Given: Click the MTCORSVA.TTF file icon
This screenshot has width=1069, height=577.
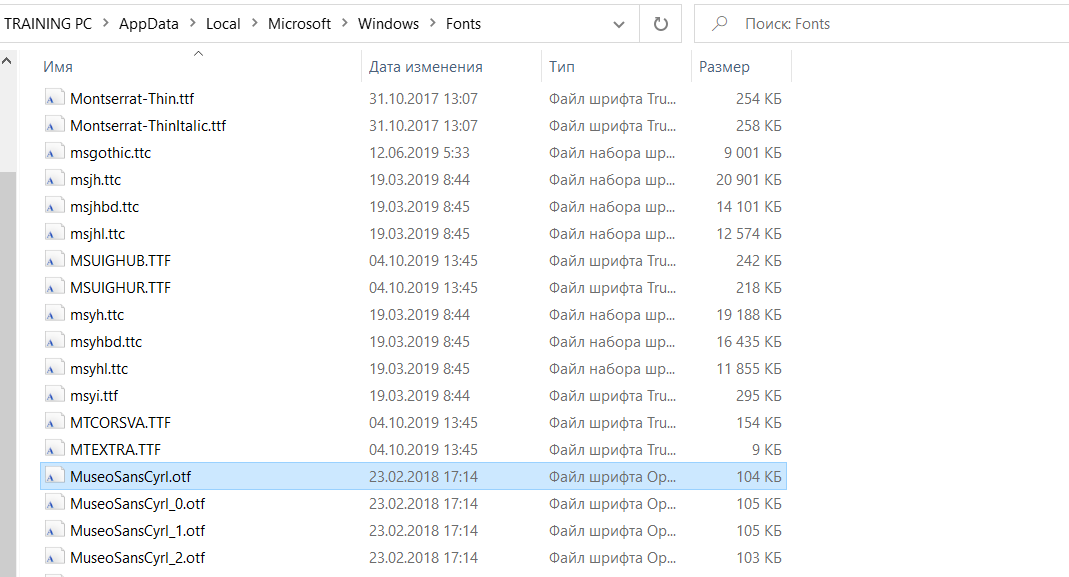Looking at the screenshot, I should [55, 423].
